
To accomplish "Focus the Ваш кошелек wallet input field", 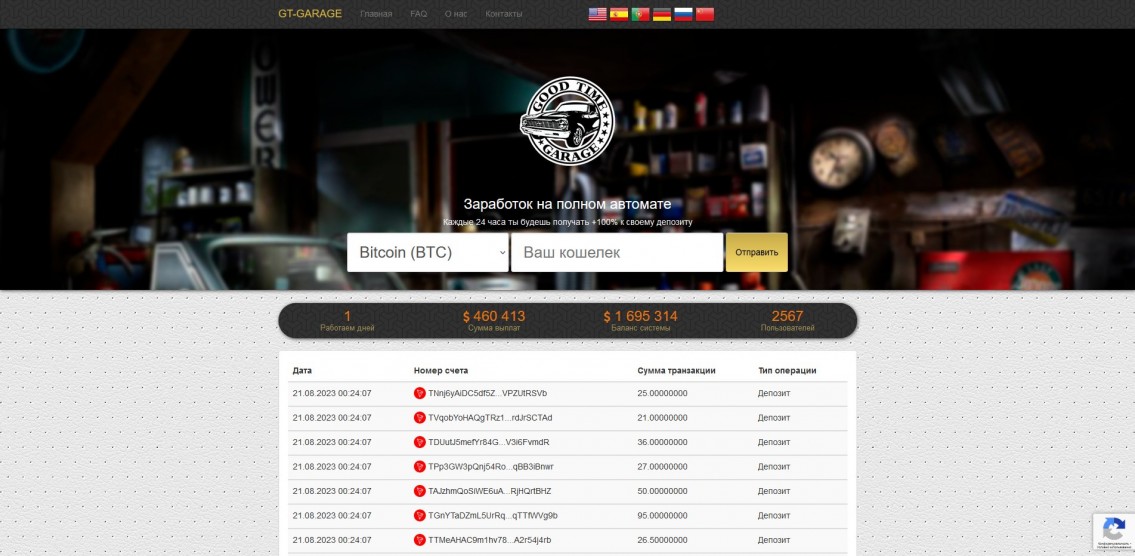I will click(x=617, y=252).
